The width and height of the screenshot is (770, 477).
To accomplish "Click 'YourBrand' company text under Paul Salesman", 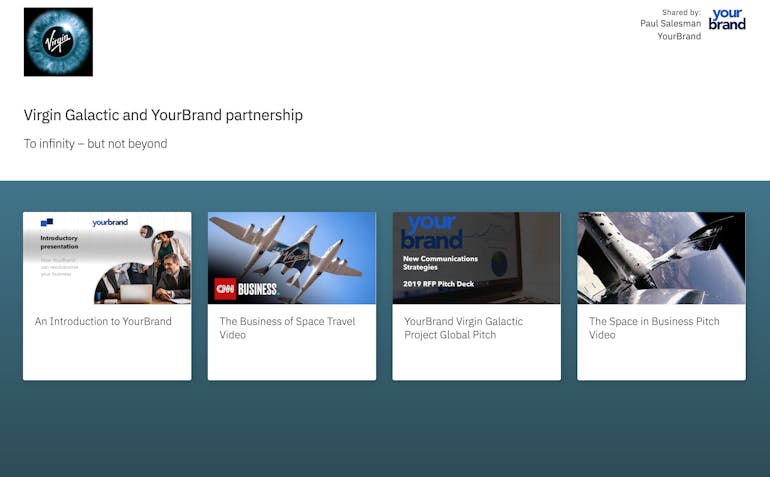I will coord(679,36).
